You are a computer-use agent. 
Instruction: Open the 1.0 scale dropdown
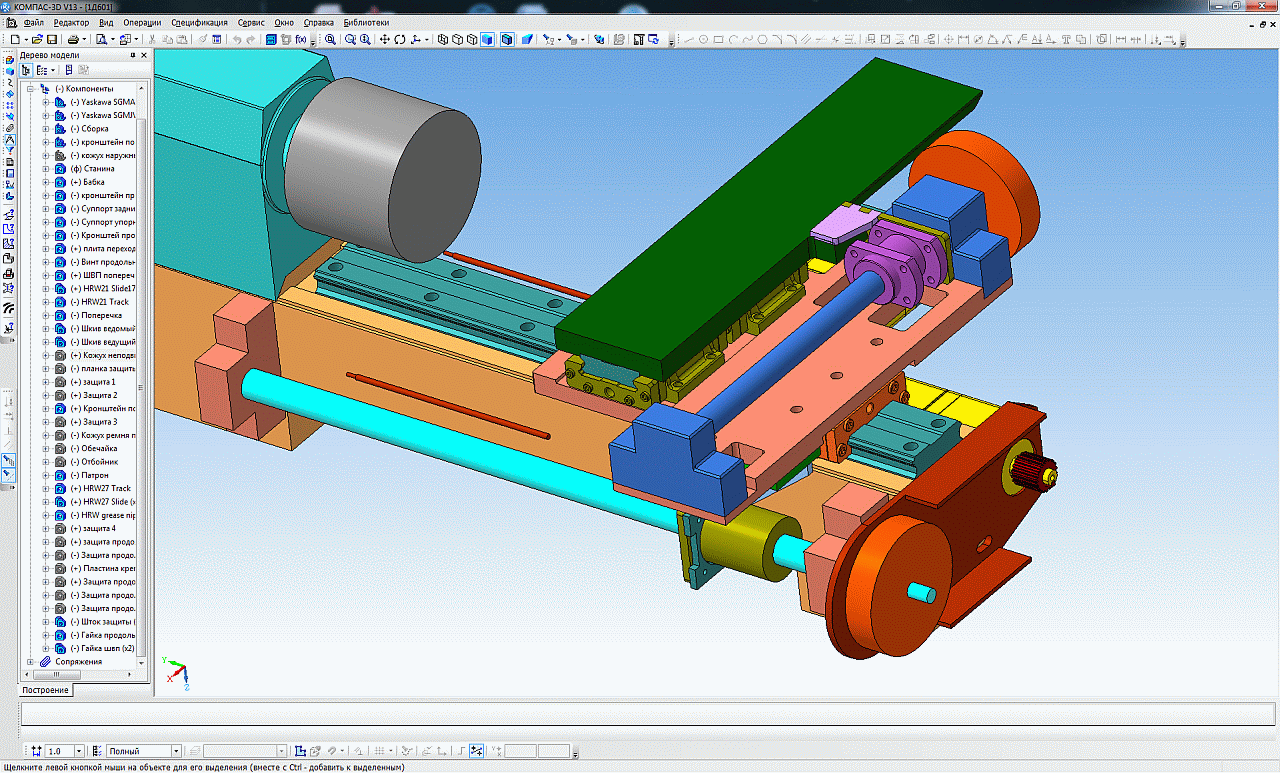point(79,751)
